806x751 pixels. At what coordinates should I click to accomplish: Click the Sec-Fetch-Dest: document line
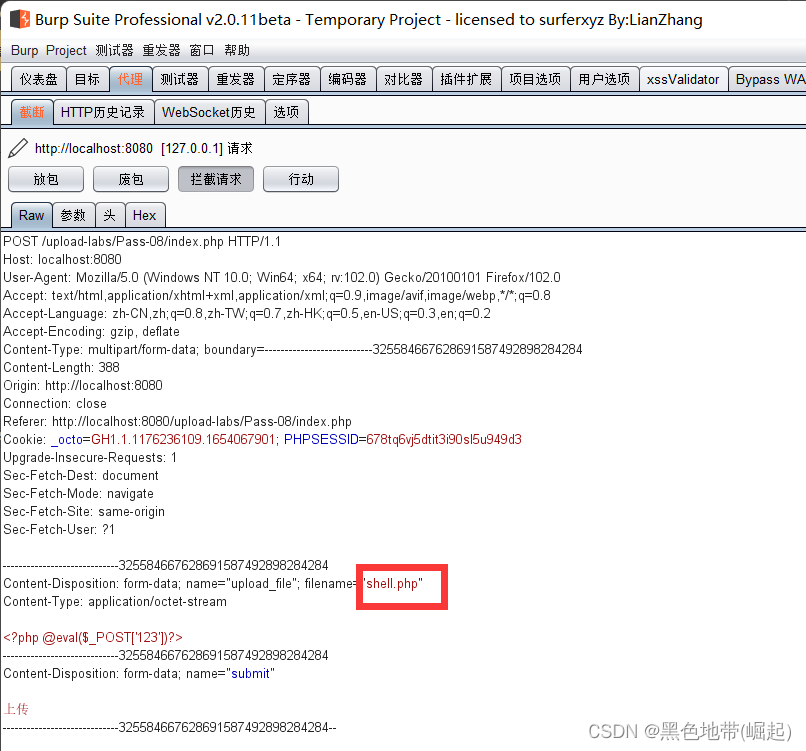tap(81, 475)
